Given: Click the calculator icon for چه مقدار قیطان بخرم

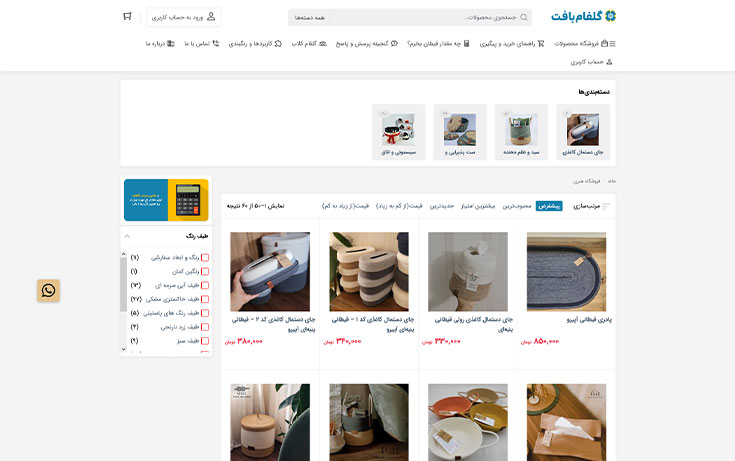Looking at the screenshot, I should click(x=466, y=44).
